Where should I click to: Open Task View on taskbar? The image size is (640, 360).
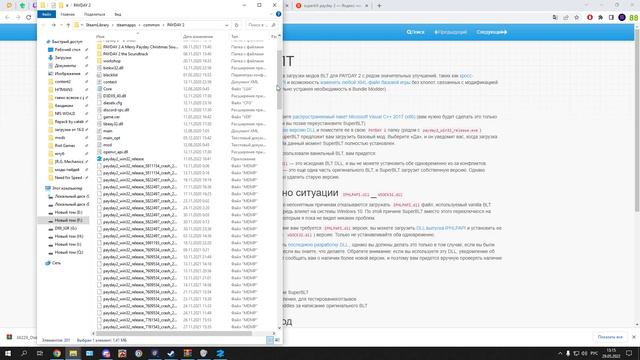40,353
